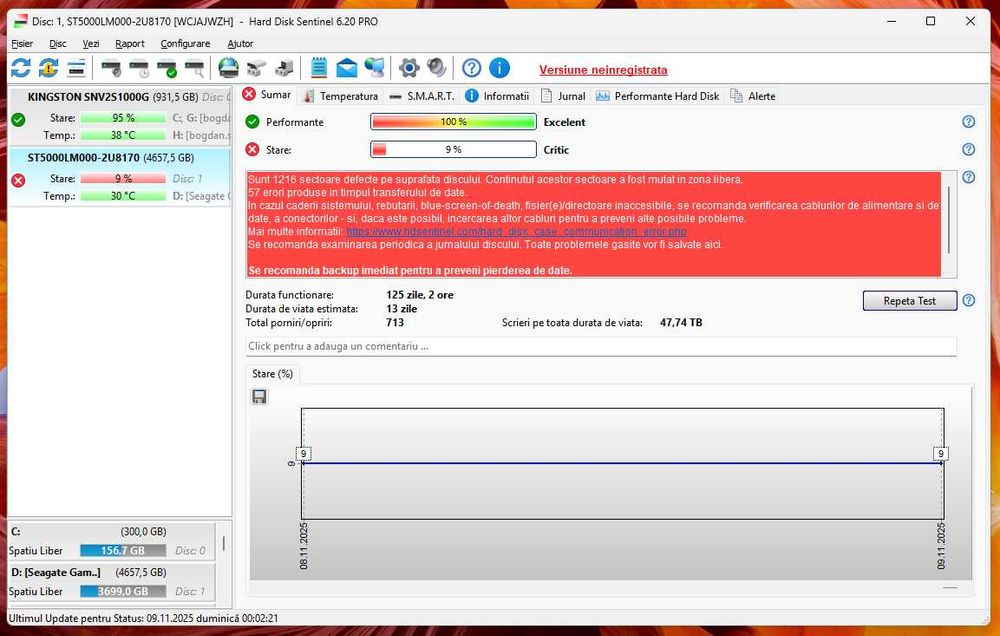The width and height of the screenshot is (1000, 636).
Task: Click the 'Durata de viata estimata' value 13 zile
Action: (x=402, y=309)
